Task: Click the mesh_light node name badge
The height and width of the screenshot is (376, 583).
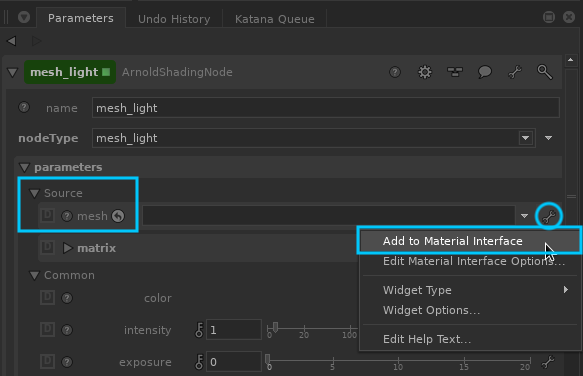Action: (70, 72)
